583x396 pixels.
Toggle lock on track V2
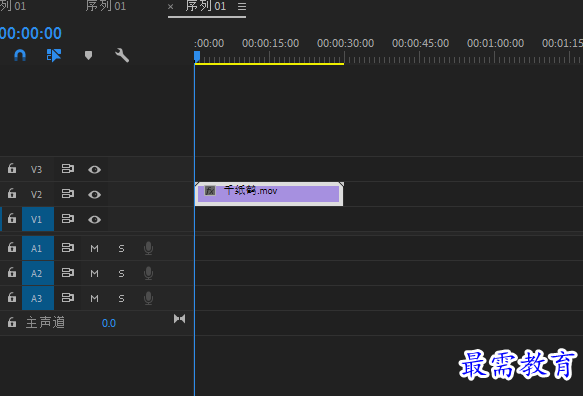pyautogui.click(x=12, y=193)
